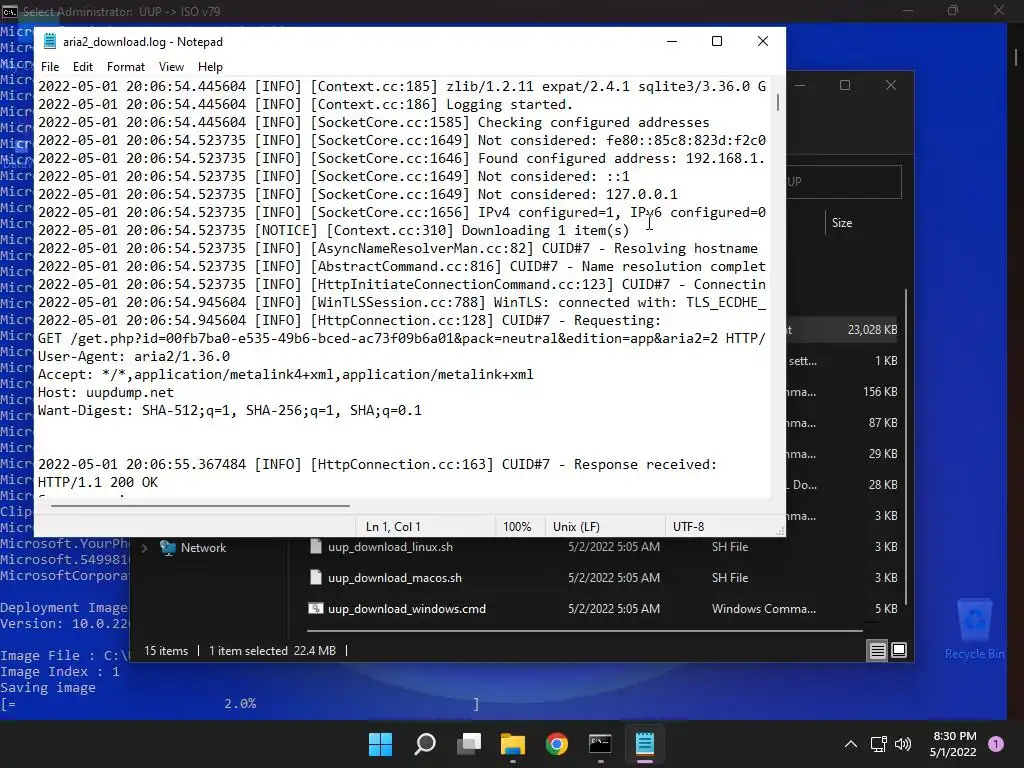The height and width of the screenshot is (768, 1024).
Task: Show hidden system tray icons
Action: pyautogui.click(x=851, y=744)
